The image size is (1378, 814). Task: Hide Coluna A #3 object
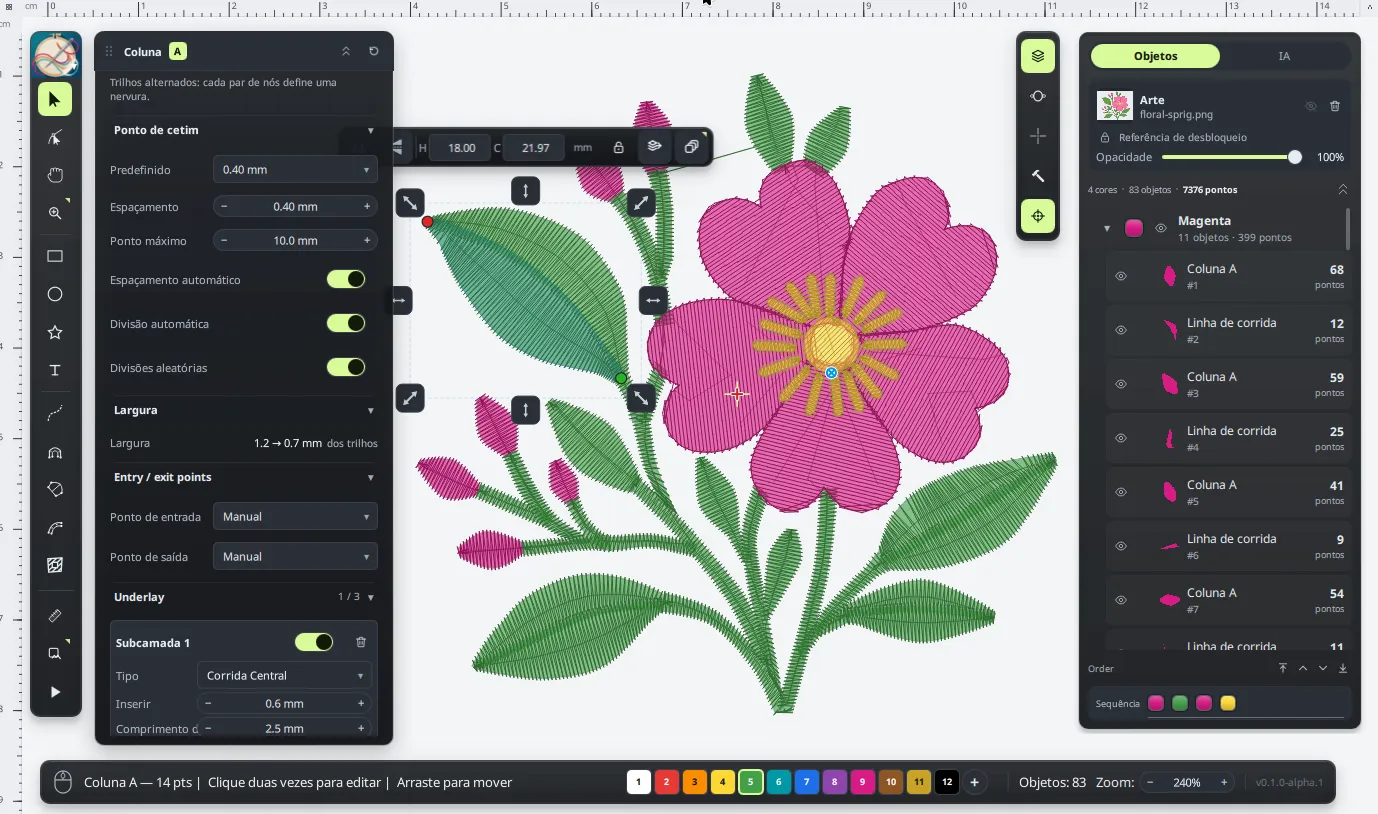[1121, 384]
